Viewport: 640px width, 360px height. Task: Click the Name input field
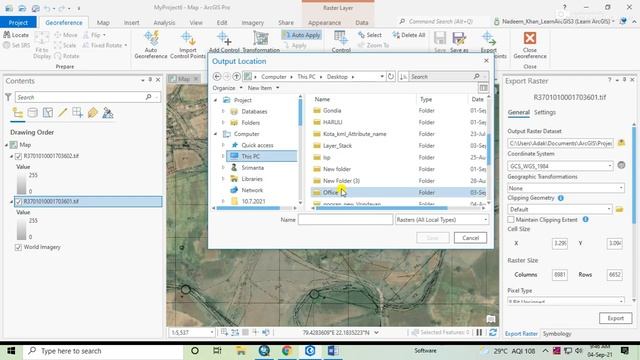click(x=345, y=220)
